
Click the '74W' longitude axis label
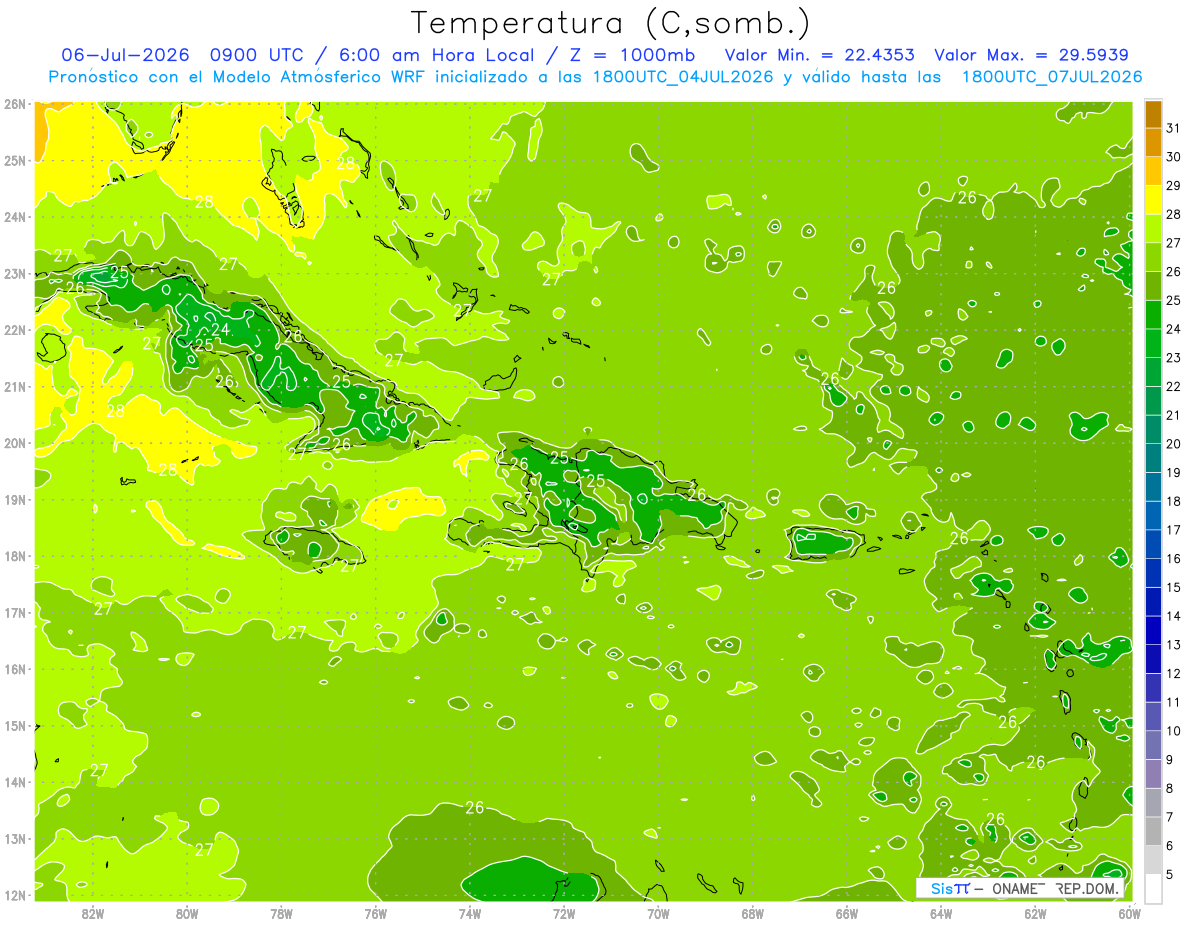tap(470, 913)
